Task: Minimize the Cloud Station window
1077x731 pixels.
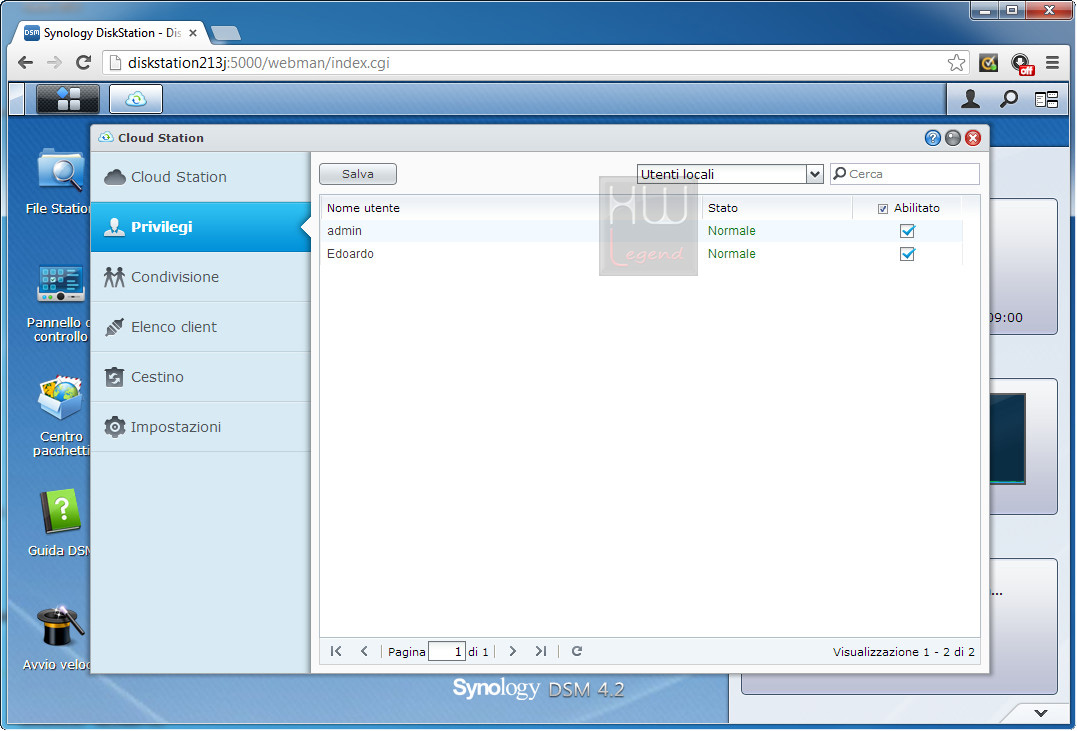Action: pyautogui.click(x=953, y=138)
